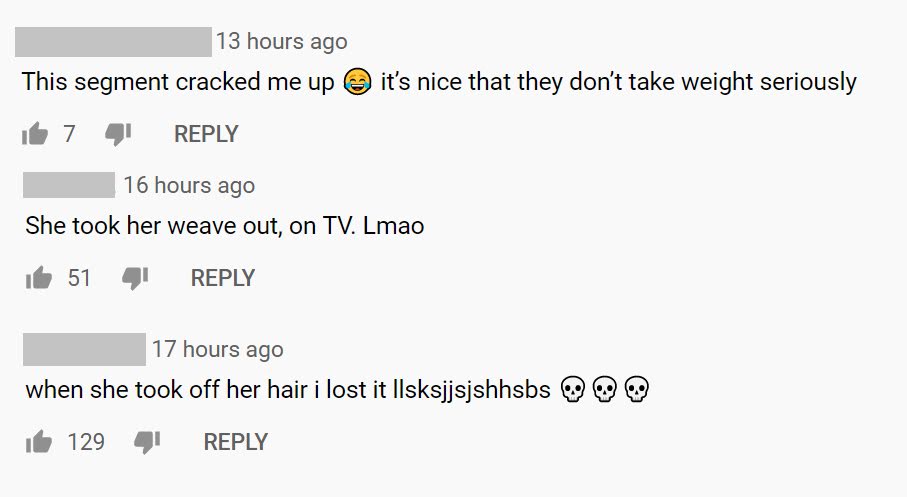Dislike the comment posted 17 hours ago
The width and height of the screenshot is (907, 497).
(x=147, y=443)
